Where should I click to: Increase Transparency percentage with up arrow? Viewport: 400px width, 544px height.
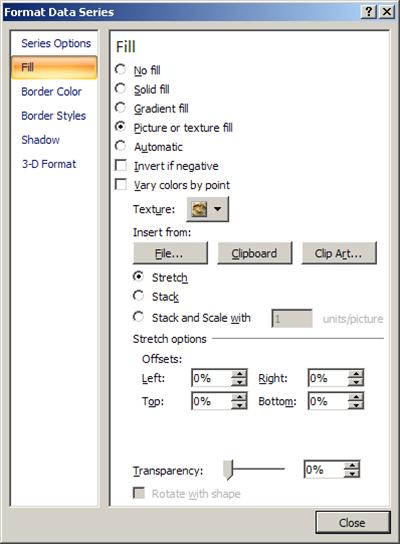352,466
